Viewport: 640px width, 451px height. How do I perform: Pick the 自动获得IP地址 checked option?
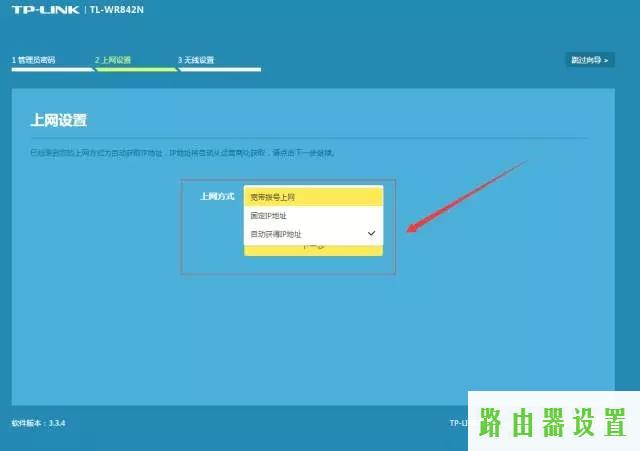[x=313, y=234]
